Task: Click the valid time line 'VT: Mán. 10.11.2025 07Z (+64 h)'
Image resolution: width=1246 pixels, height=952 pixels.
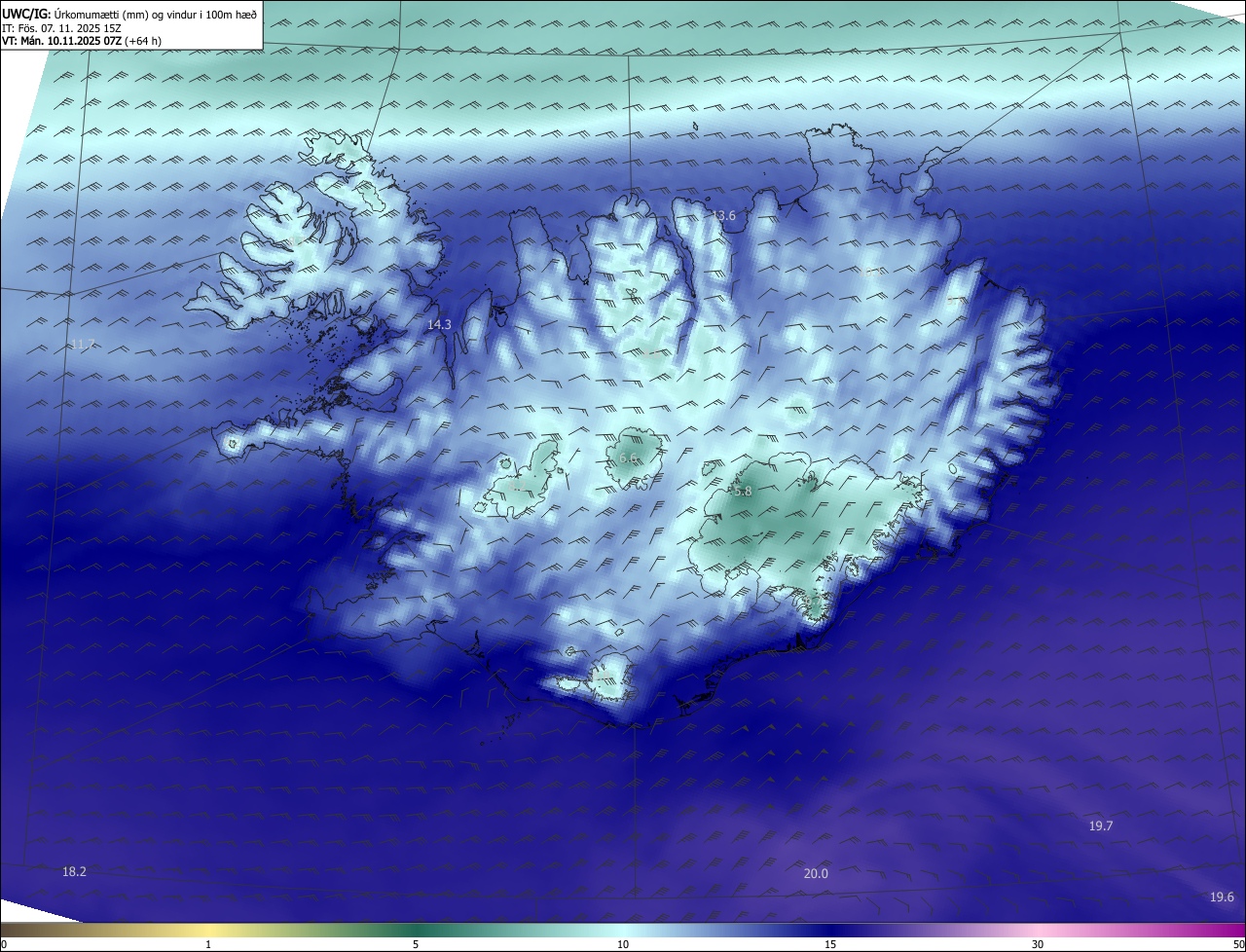Action: pyautogui.click(x=82, y=41)
